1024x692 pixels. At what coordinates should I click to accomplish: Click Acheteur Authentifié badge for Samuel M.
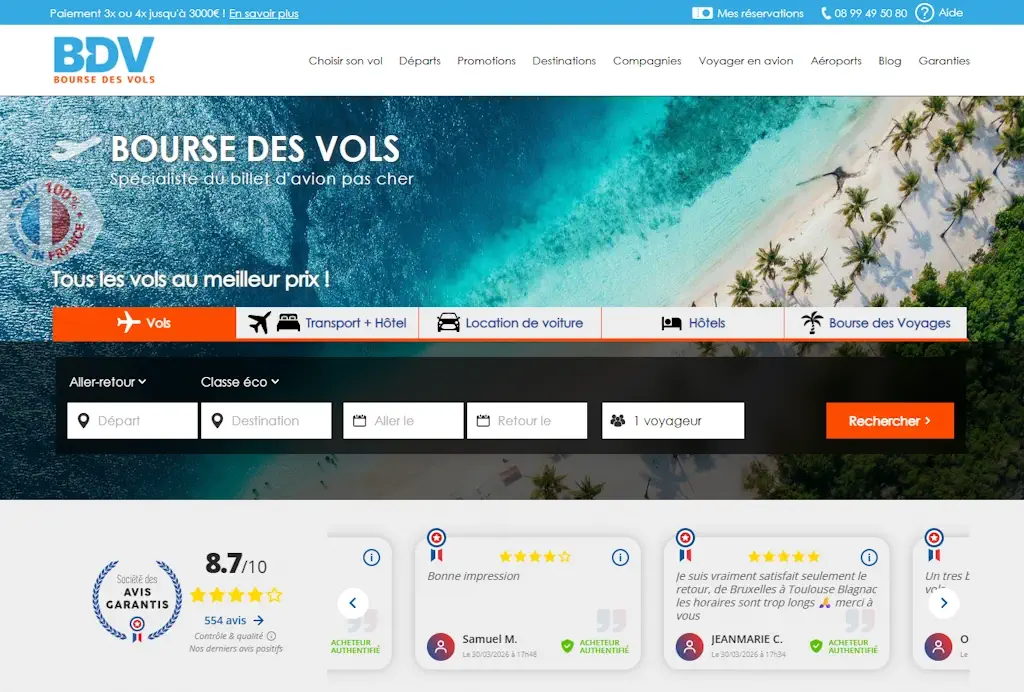click(x=595, y=646)
